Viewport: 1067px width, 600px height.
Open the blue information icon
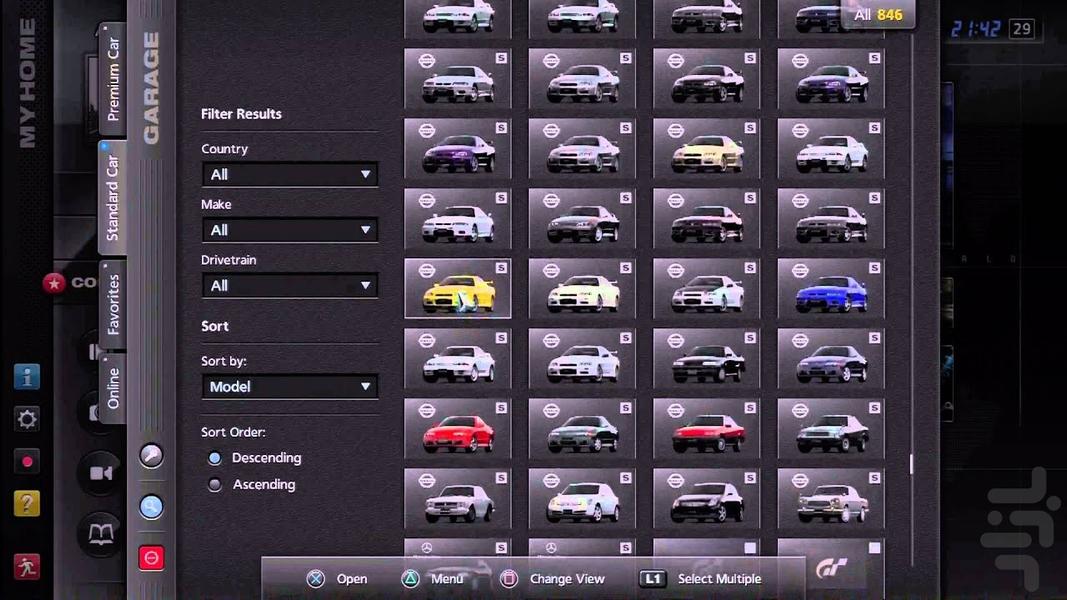(x=27, y=376)
